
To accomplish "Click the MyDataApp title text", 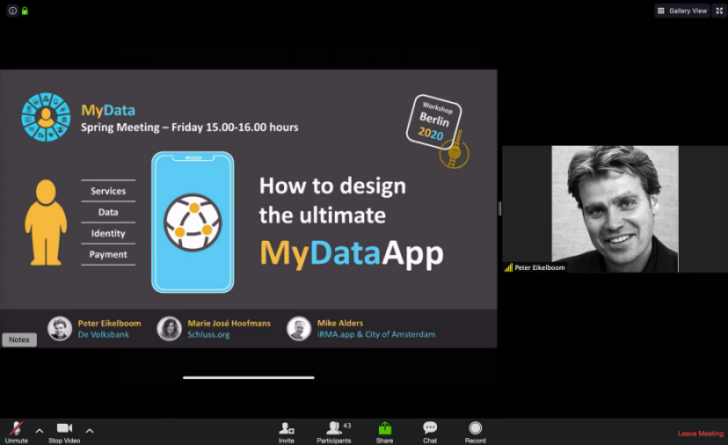I will (351, 254).
